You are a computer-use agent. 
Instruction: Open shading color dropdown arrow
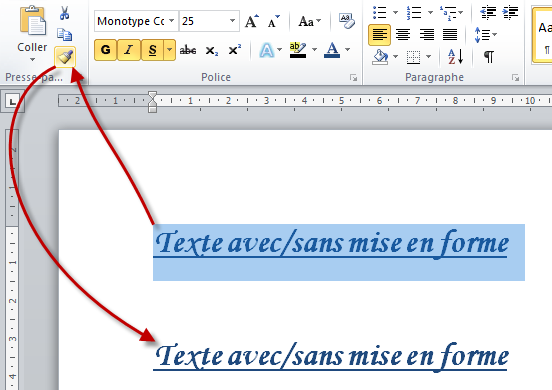395,57
